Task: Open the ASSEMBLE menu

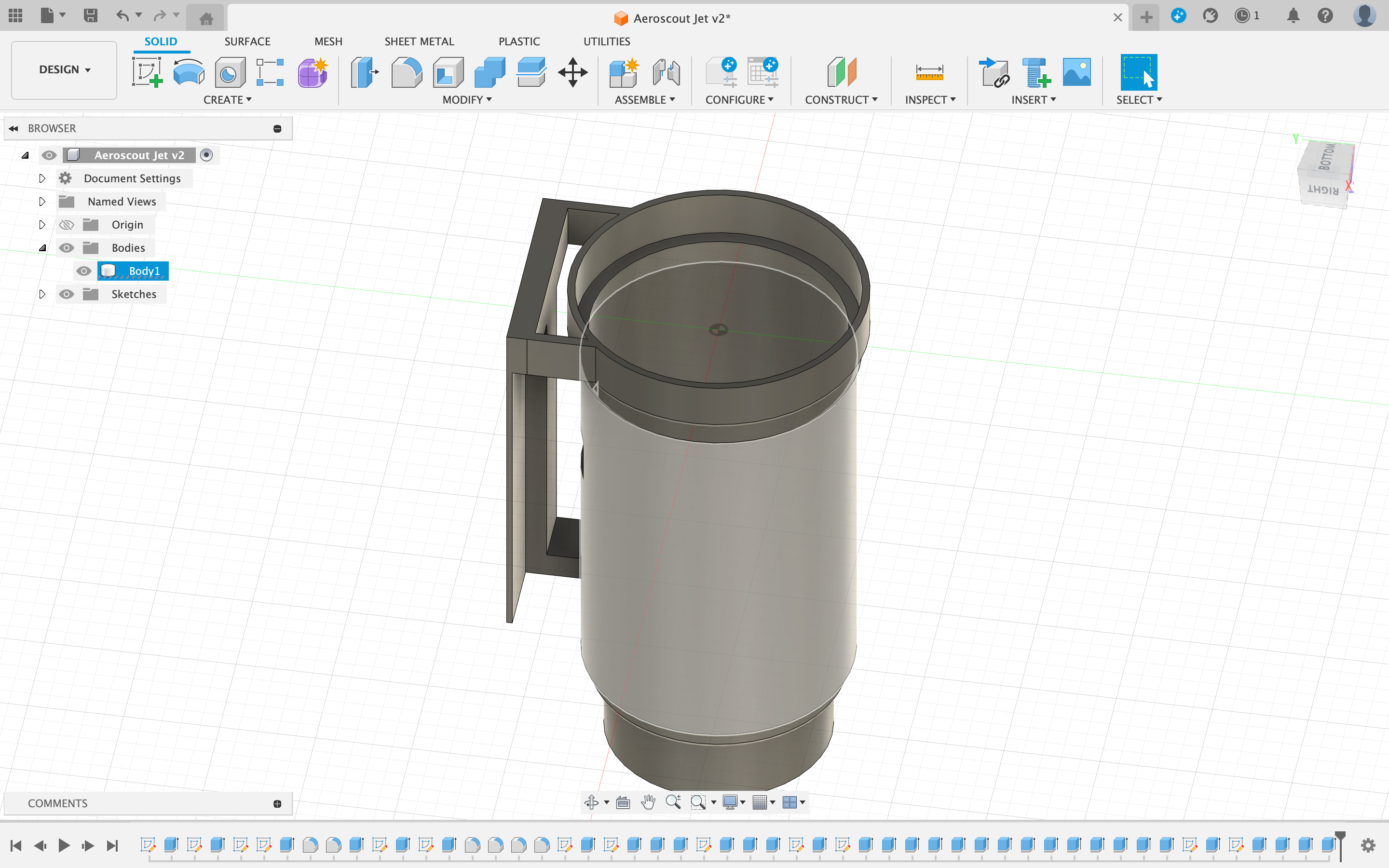Action: click(644, 100)
